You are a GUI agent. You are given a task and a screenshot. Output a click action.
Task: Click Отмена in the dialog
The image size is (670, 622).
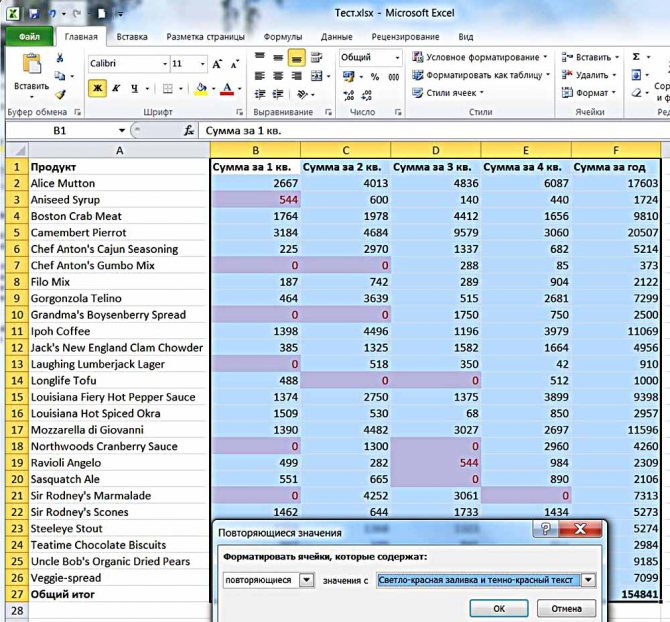pyautogui.click(x=566, y=608)
